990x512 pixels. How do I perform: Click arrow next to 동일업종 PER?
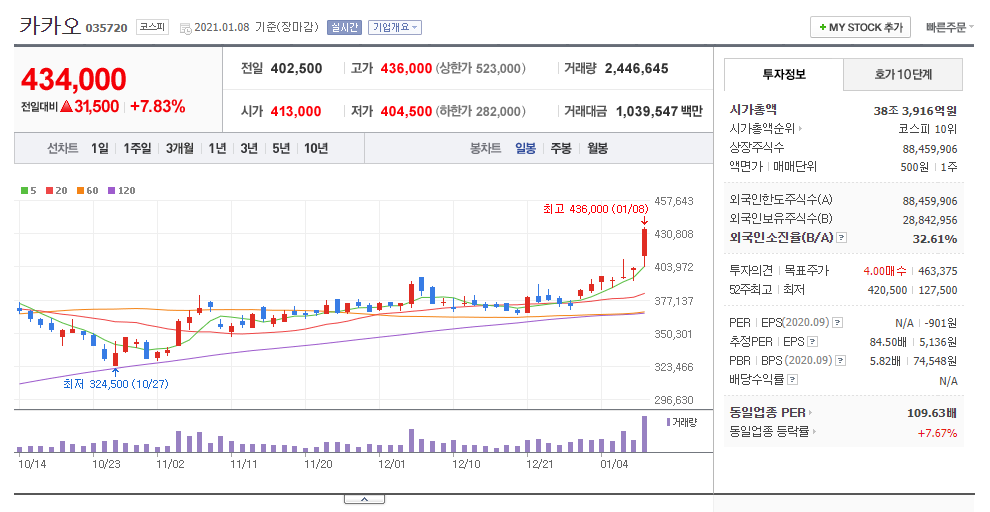tap(811, 413)
